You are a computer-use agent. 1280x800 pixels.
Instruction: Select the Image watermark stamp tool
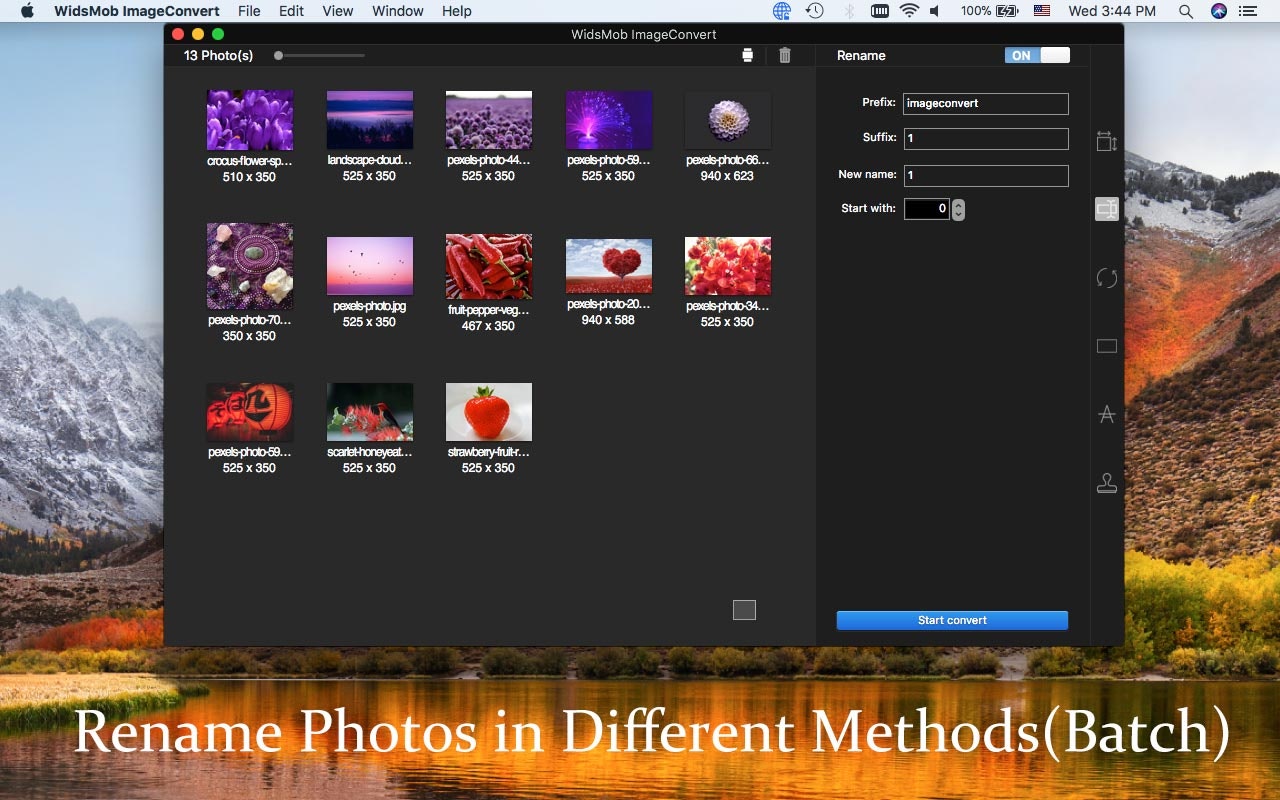pyautogui.click(x=1106, y=482)
